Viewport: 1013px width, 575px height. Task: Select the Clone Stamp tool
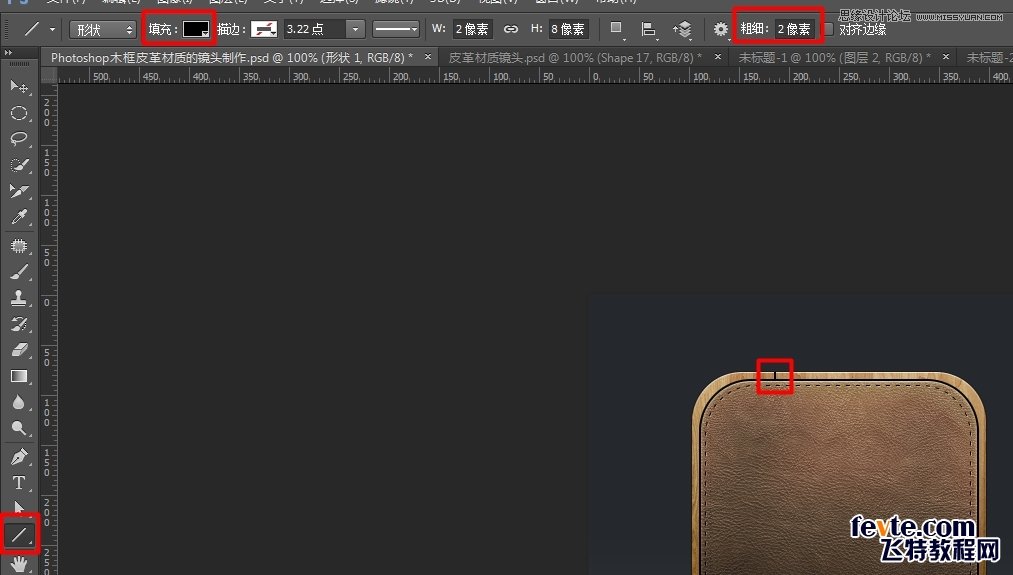(19, 298)
